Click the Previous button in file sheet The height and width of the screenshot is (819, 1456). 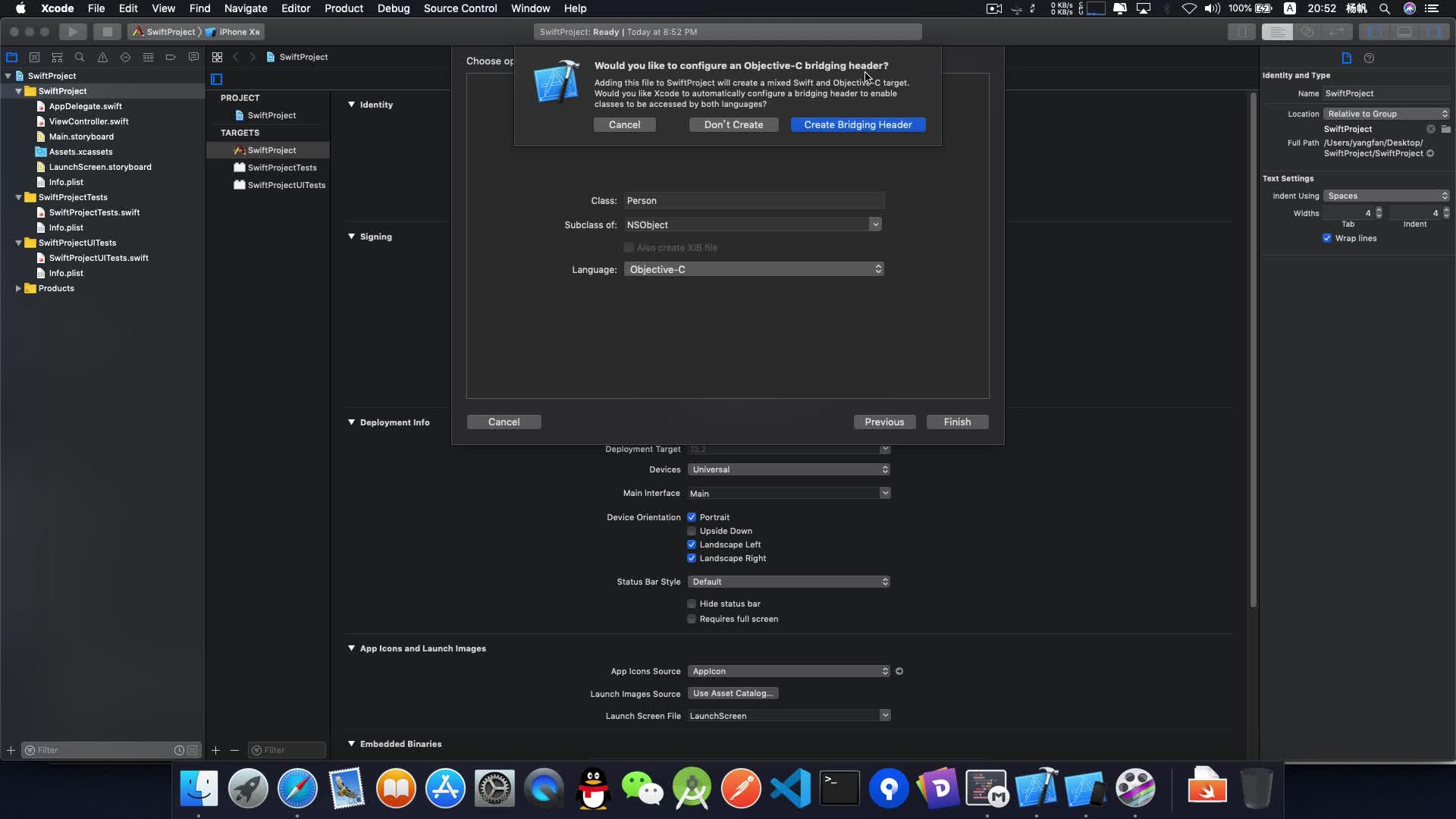tap(884, 422)
